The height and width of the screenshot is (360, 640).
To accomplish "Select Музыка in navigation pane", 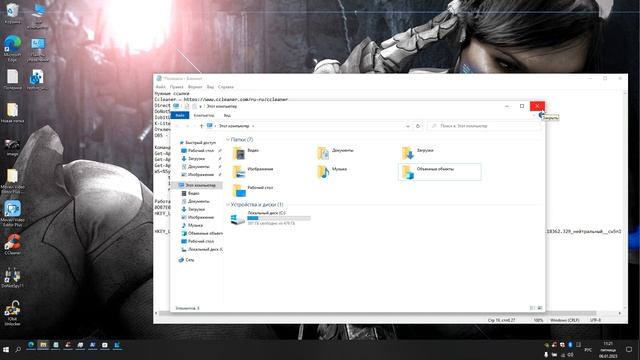I will (192, 225).
